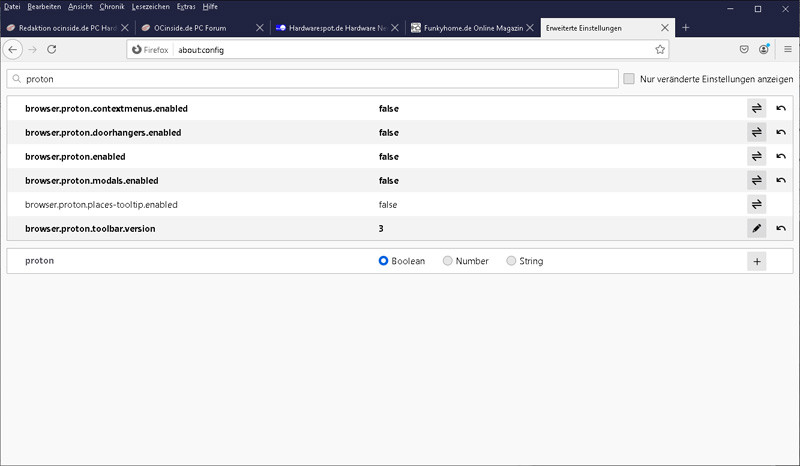This screenshot has width=800, height=466.
Task: Bookmark this page with the star icon
Action: coord(660,50)
